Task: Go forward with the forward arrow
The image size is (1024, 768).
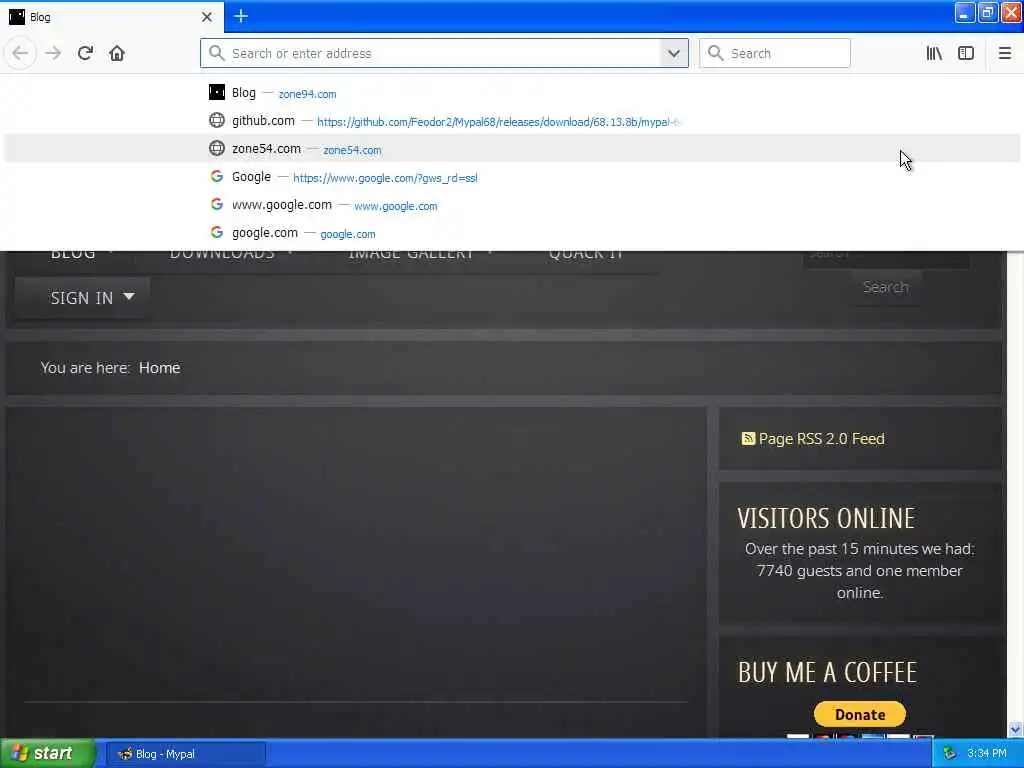Action: 54,54
